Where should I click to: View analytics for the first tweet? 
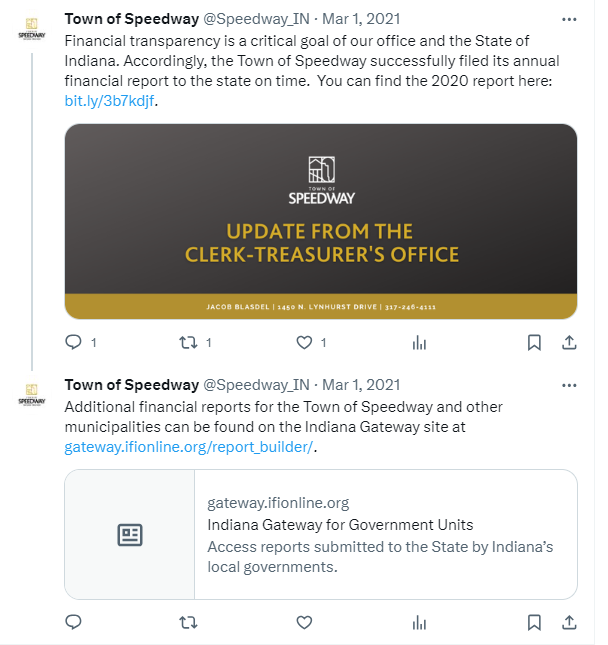click(419, 342)
